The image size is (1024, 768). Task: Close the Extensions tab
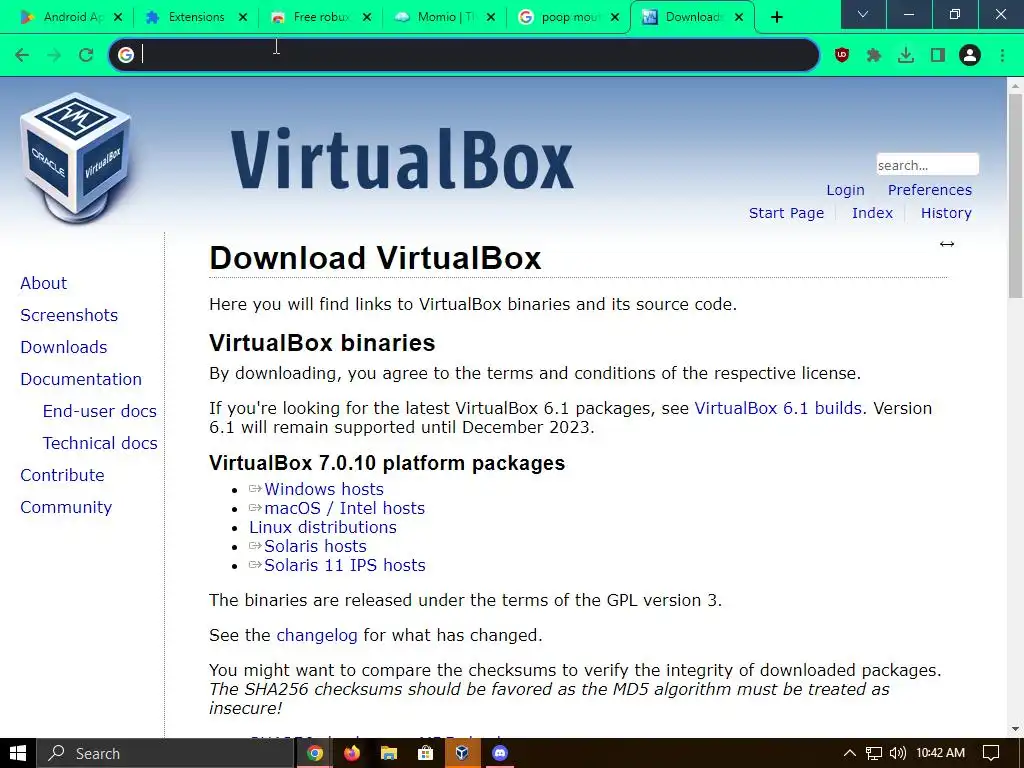point(243,17)
